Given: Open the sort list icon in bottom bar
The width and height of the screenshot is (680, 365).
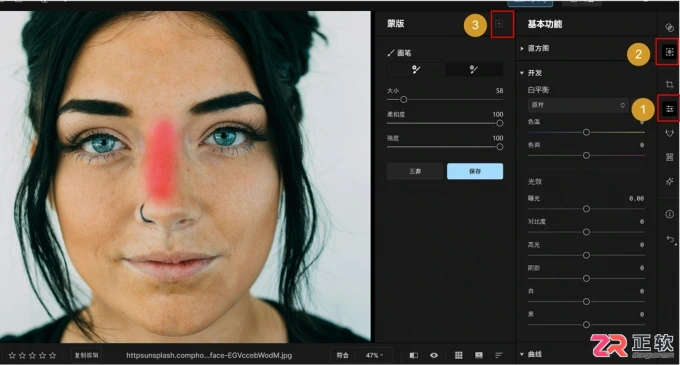Looking at the screenshot, I should (499, 355).
